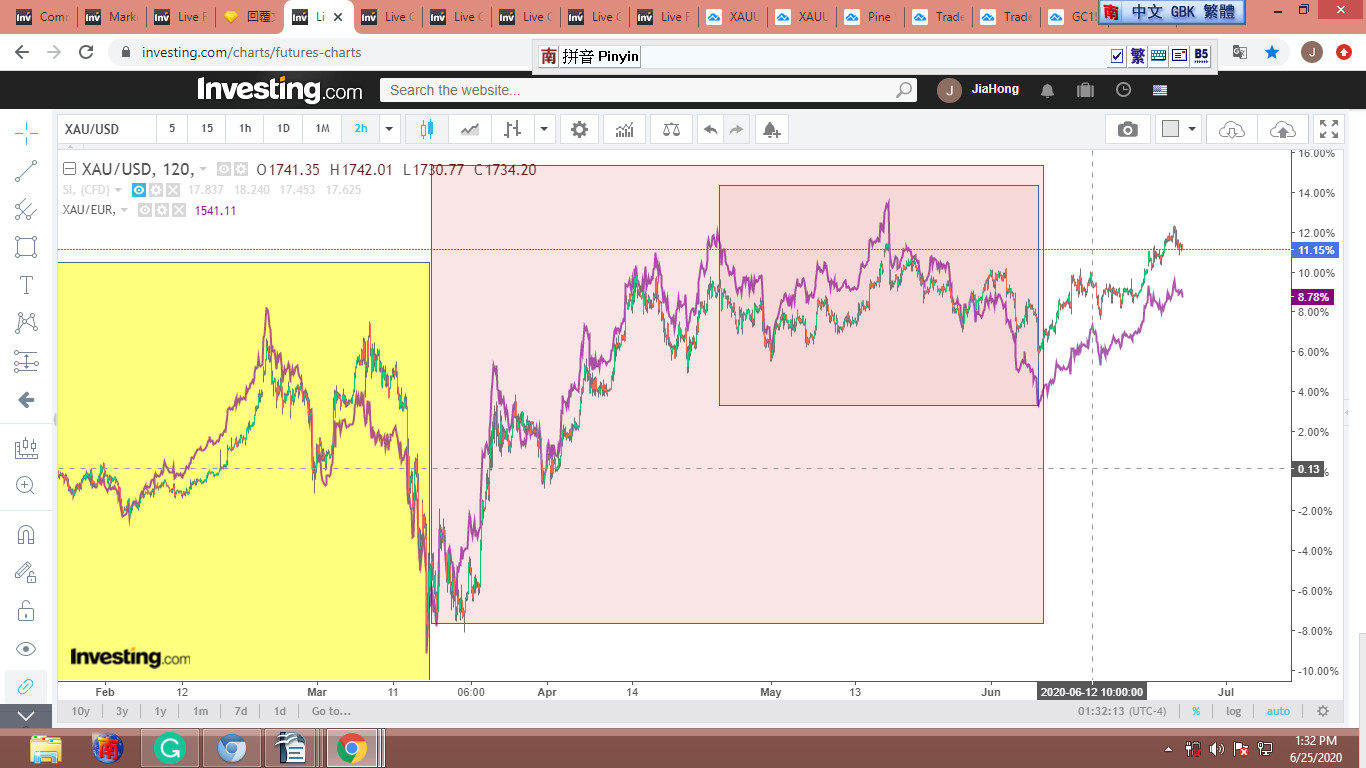Select the 1D interval
The image size is (1366, 768).
(x=283, y=129)
